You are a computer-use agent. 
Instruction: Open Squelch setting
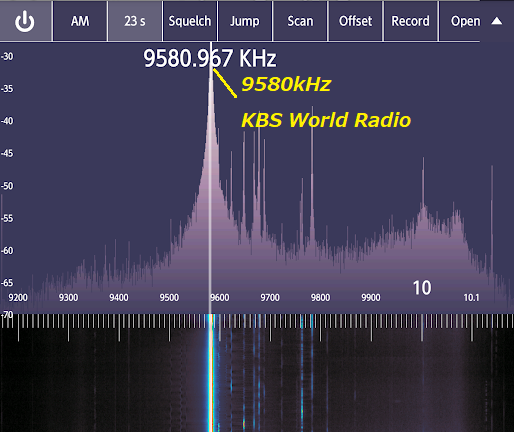(x=190, y=21)
